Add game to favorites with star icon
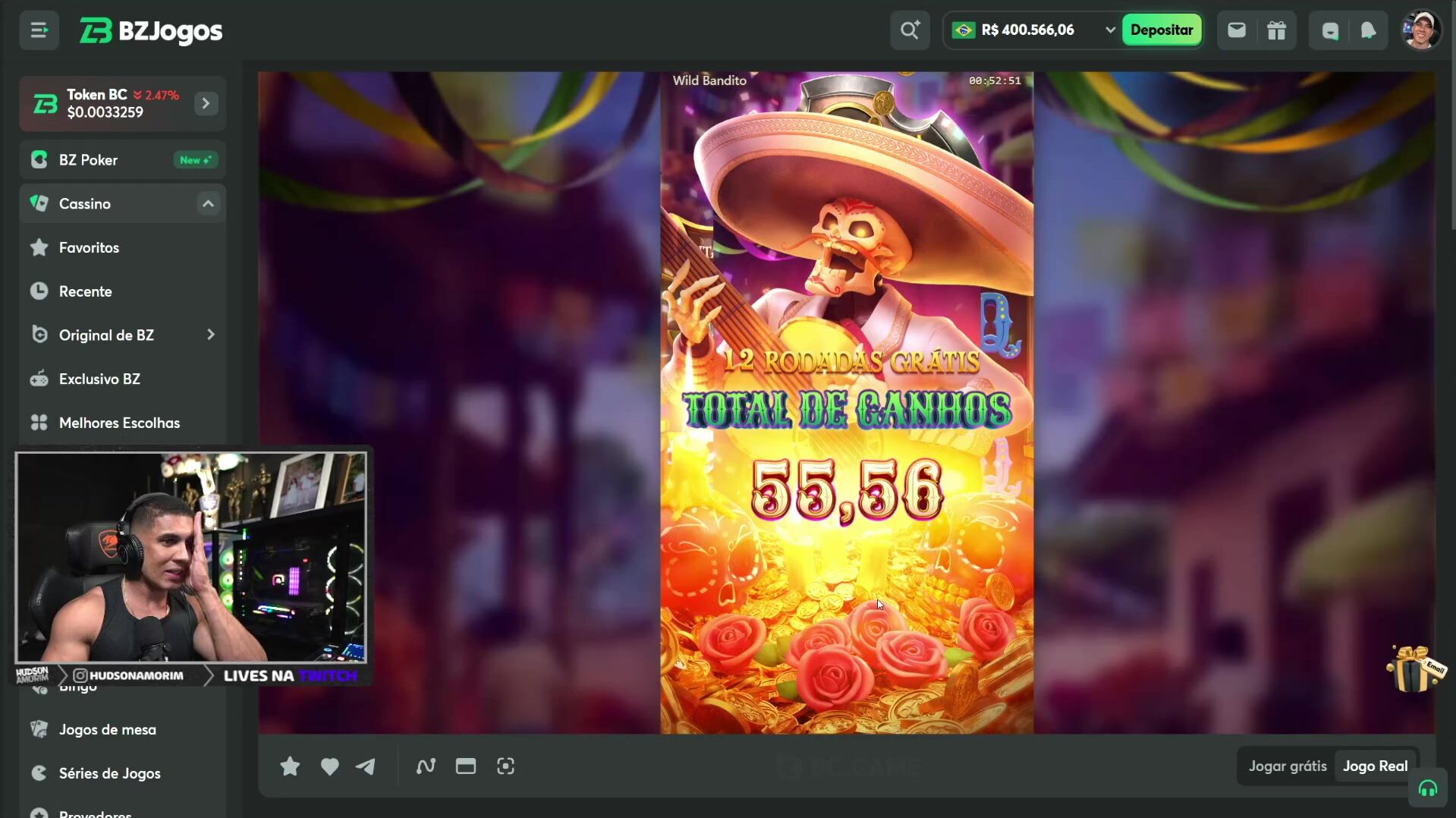This screenshot has height=818, width=1456. tap(290, 766)
